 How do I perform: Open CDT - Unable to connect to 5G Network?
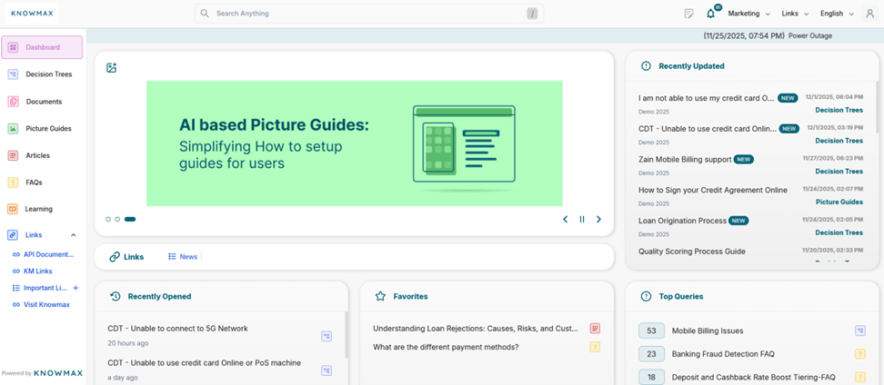tap(178, 328)
